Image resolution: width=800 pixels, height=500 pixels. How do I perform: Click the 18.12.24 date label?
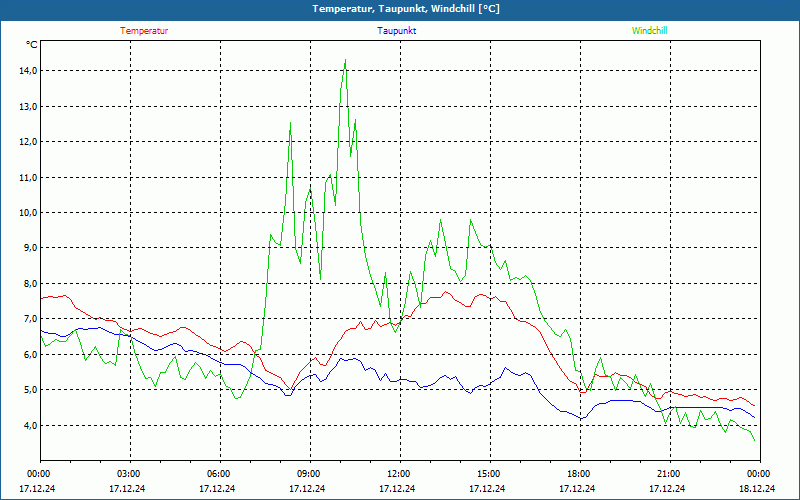tap(756, 489)
